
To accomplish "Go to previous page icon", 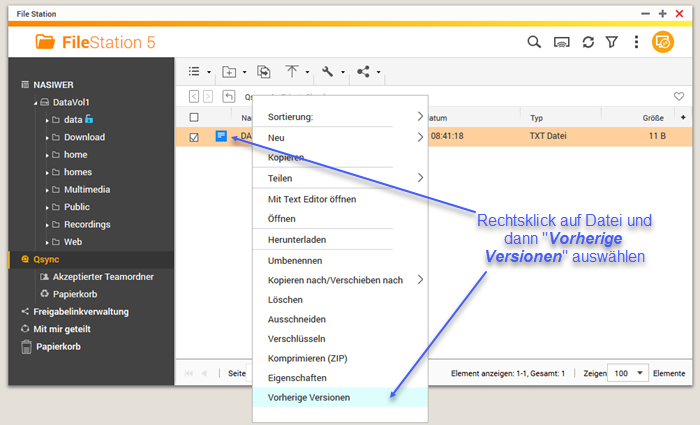I will coord(204,373).
